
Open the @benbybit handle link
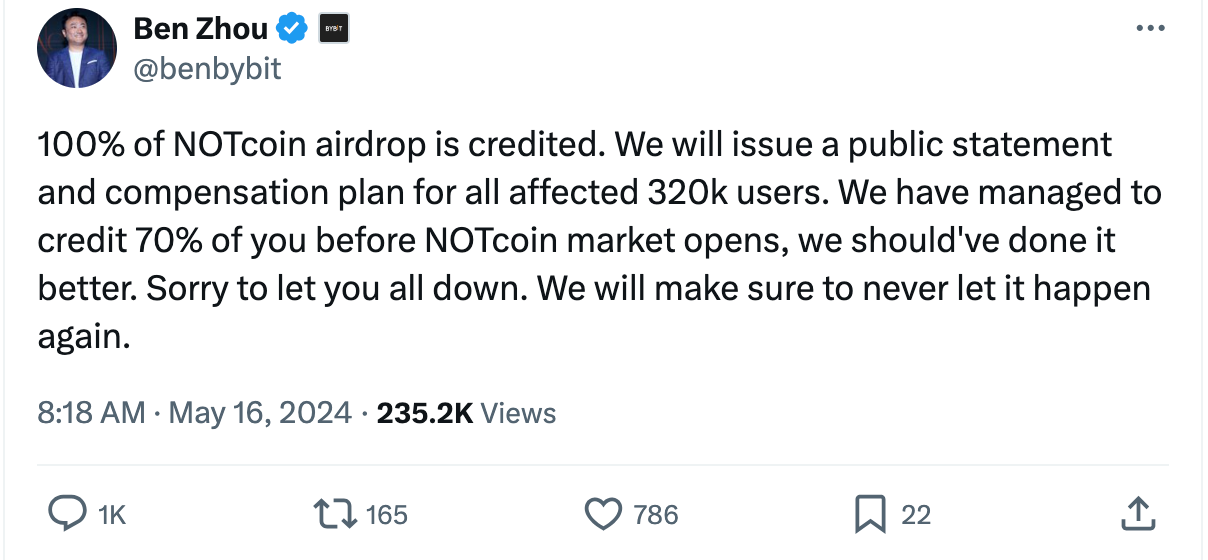pyautogui.click(x=207, y=68)
